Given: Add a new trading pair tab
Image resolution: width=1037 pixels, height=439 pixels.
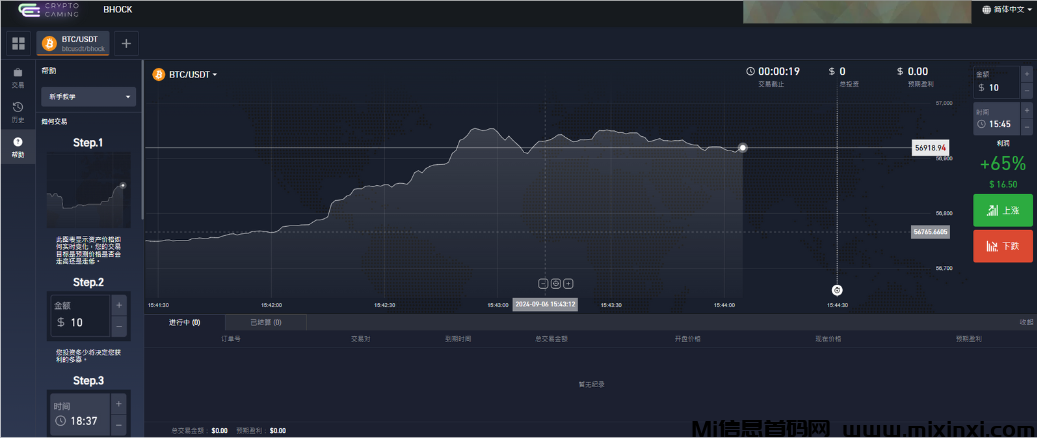Looking at the screenshot, I should [126, 43].
